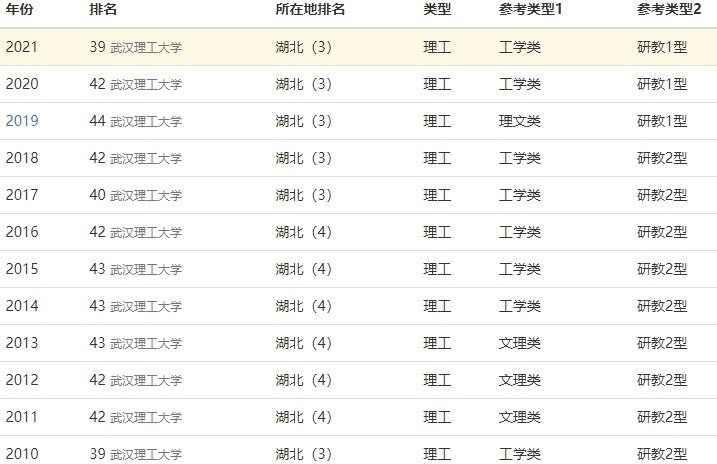Click 理文类 in the 2019 row

click(x=519, y=121)
